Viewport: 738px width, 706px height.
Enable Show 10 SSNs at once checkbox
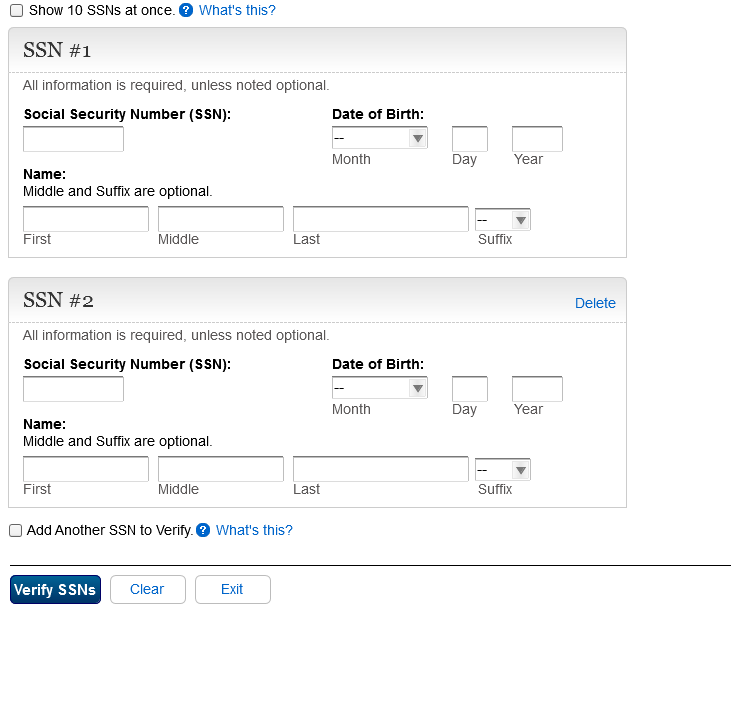tap(16, 11)
